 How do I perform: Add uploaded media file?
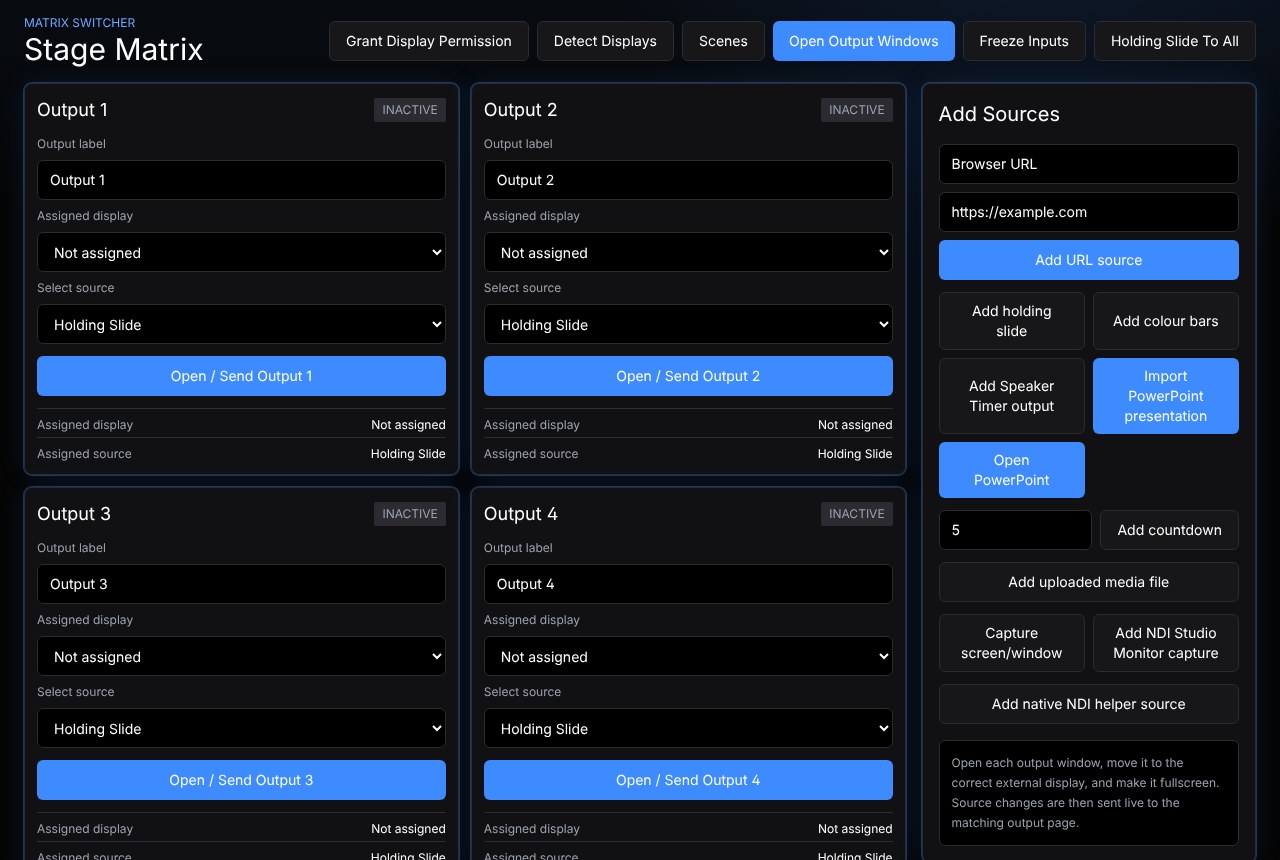[1089, 582]
